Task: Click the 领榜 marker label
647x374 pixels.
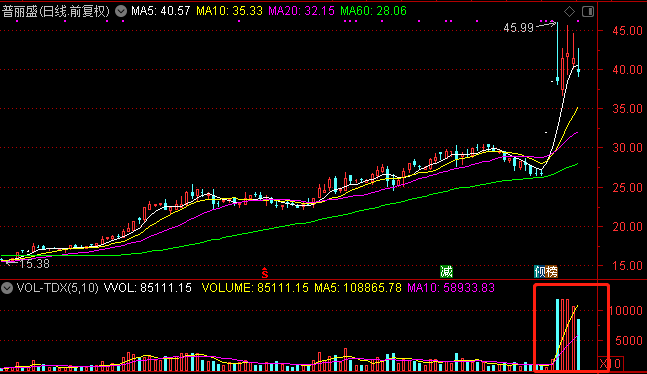Action: point(546,272)
